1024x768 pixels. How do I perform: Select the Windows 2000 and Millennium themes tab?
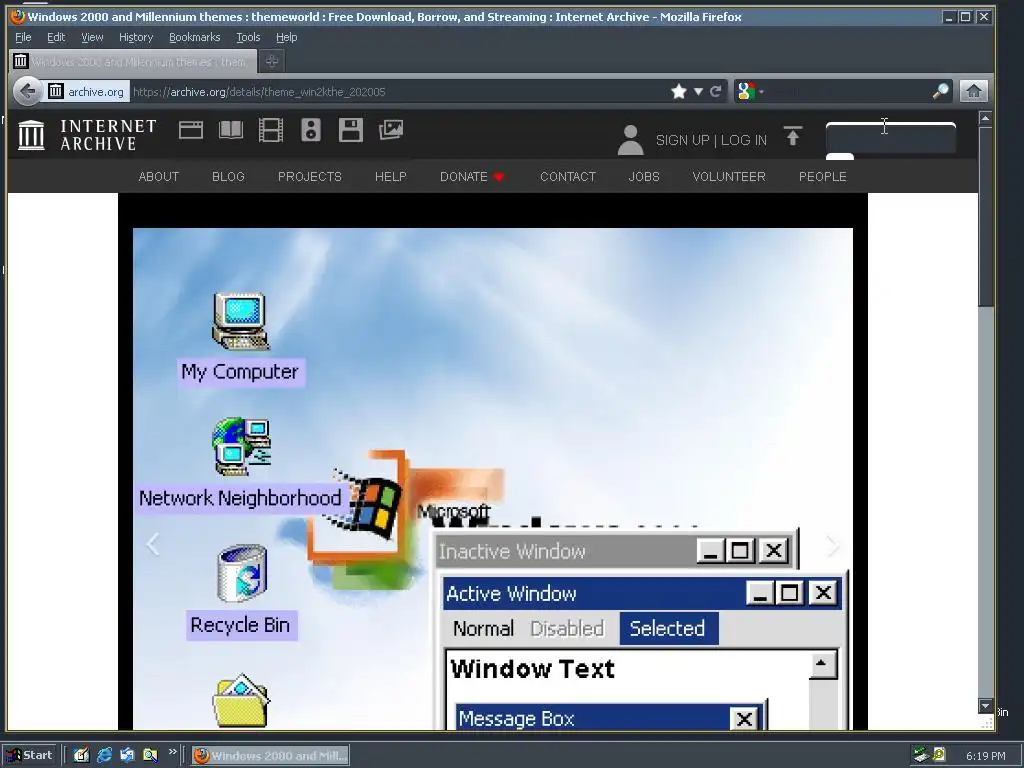pyautogui.click(x=133, y=61)
